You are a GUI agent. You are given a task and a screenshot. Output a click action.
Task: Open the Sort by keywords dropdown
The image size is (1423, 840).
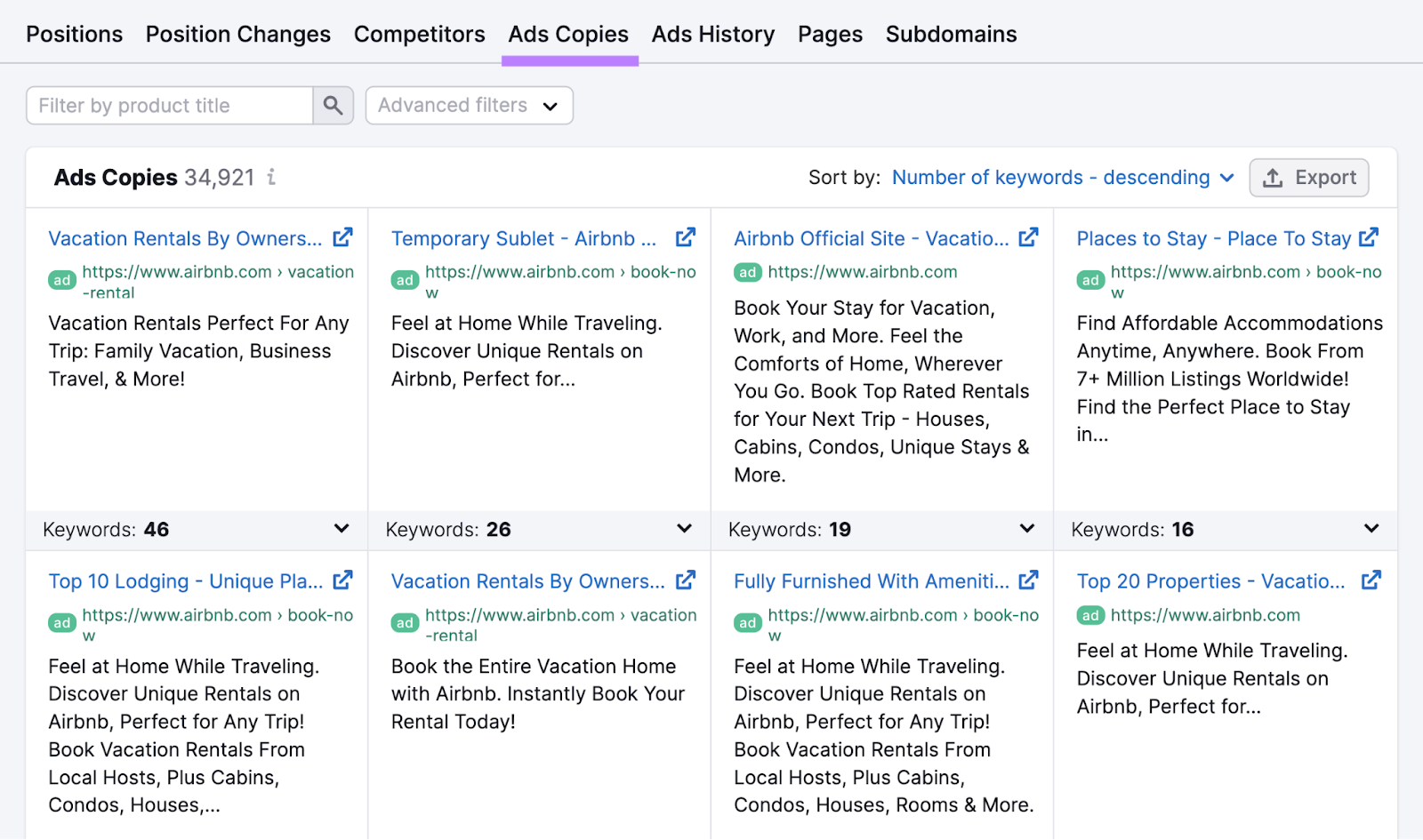[x=1063, y=178]
